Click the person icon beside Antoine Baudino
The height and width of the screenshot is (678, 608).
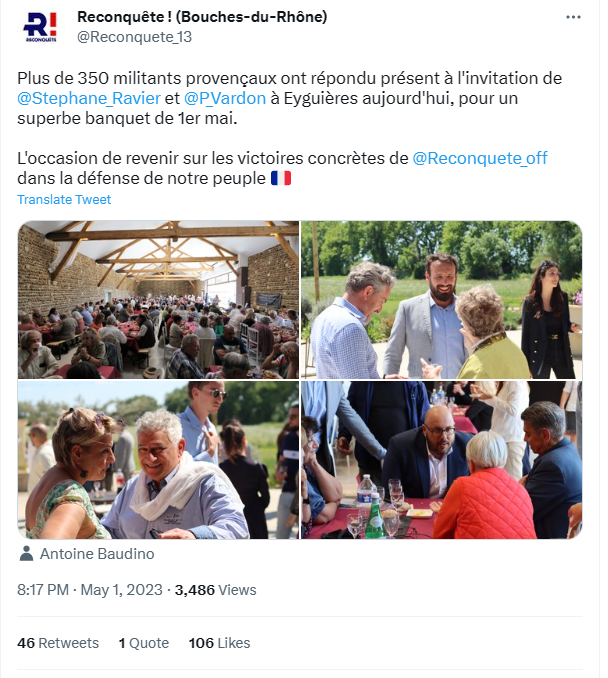[26, 554]
